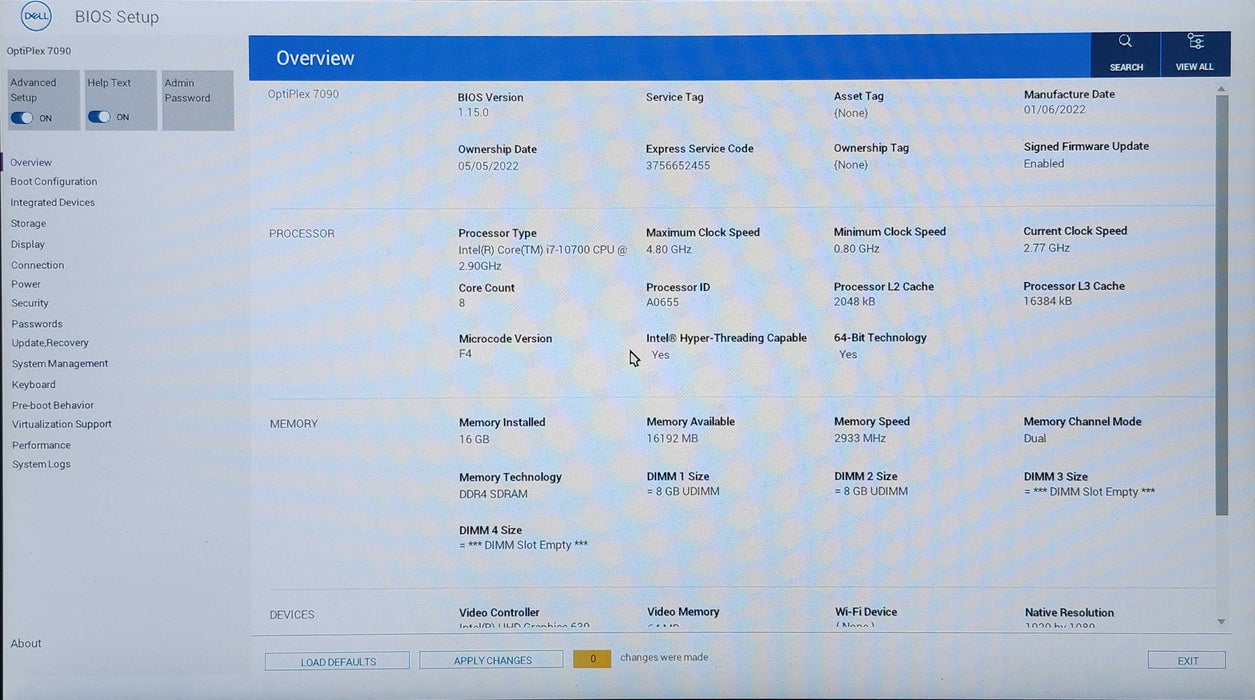Click Express Service Code 3756652455
Screen dimensions: 1255x700
678,166
